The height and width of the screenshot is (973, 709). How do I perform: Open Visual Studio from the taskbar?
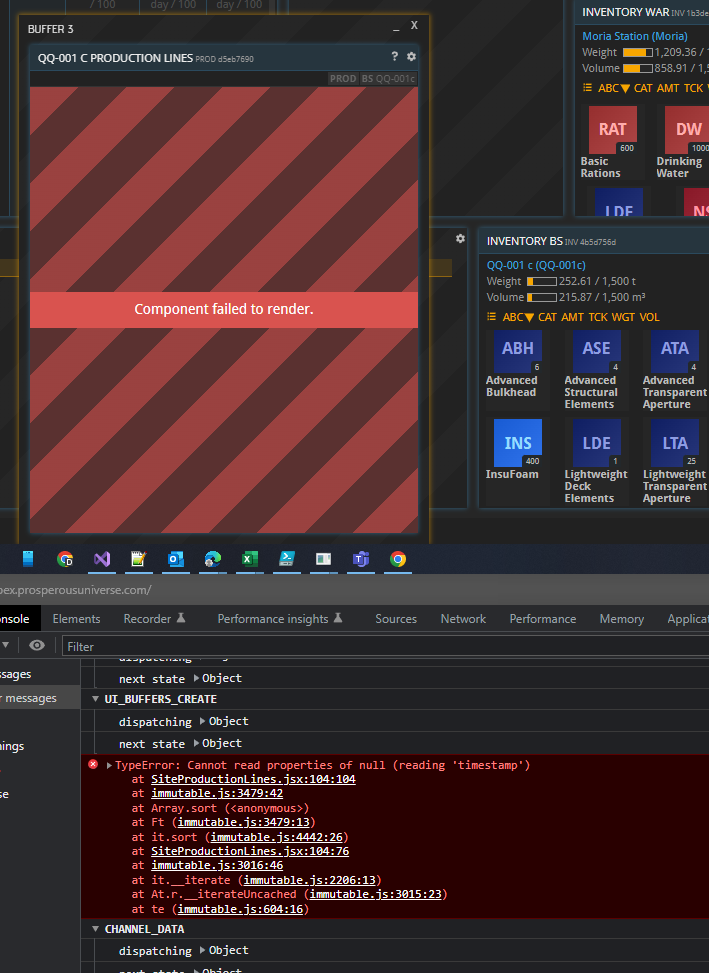[x=102, y=559]
